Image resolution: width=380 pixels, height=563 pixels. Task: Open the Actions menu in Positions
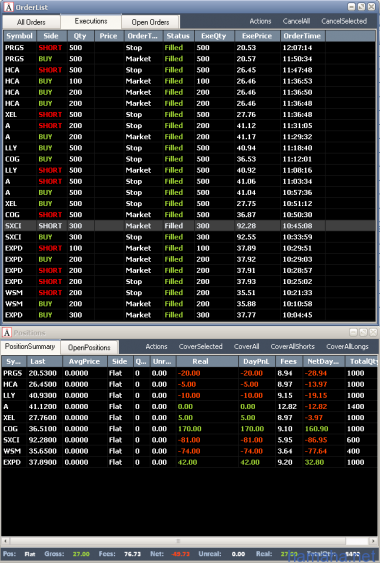tap(156, 346)
